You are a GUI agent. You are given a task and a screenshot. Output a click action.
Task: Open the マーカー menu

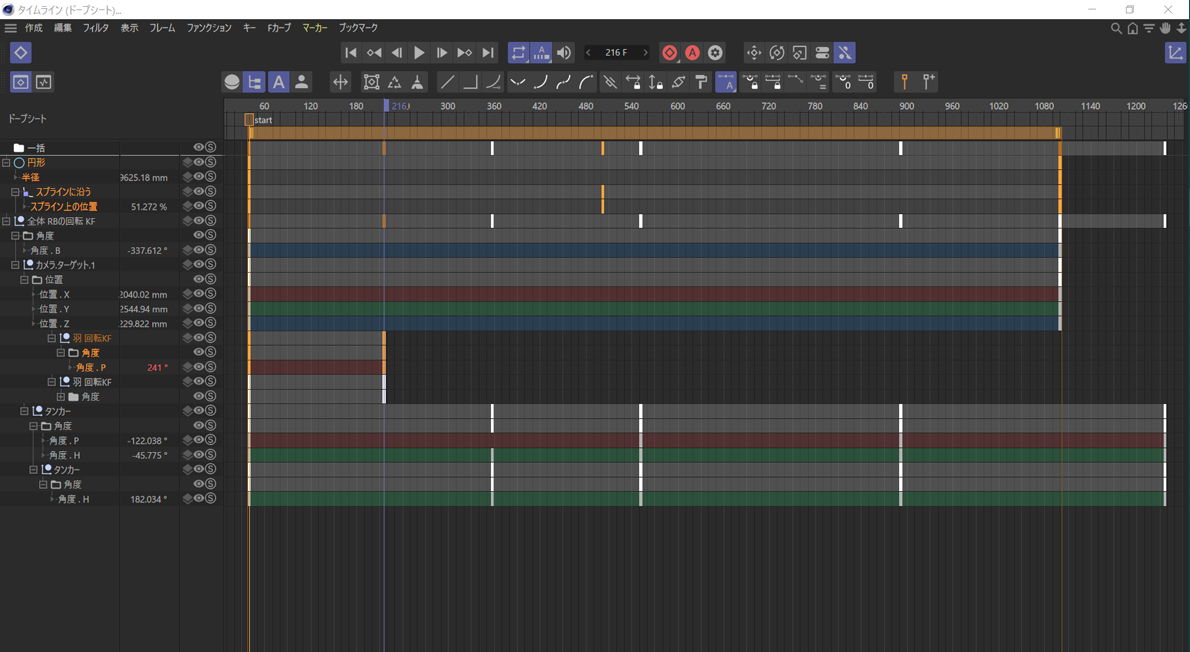click(314, 28)
